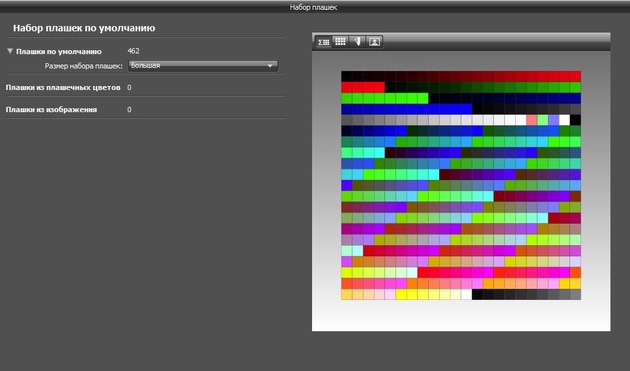Switch to the default patches grid icon

(x=340, y=41)
